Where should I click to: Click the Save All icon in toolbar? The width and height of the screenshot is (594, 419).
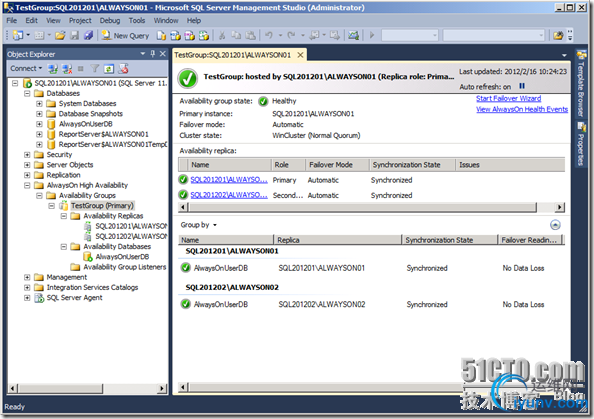(89, 36)
